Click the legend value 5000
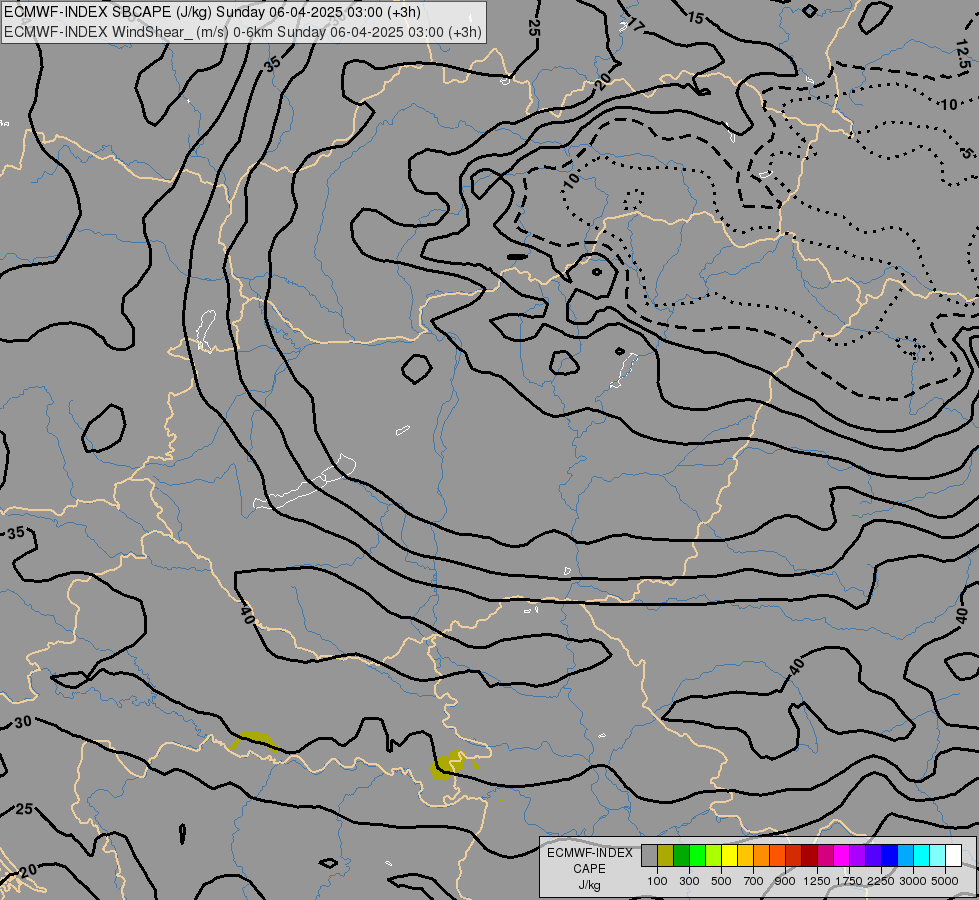 click(945, 881)
